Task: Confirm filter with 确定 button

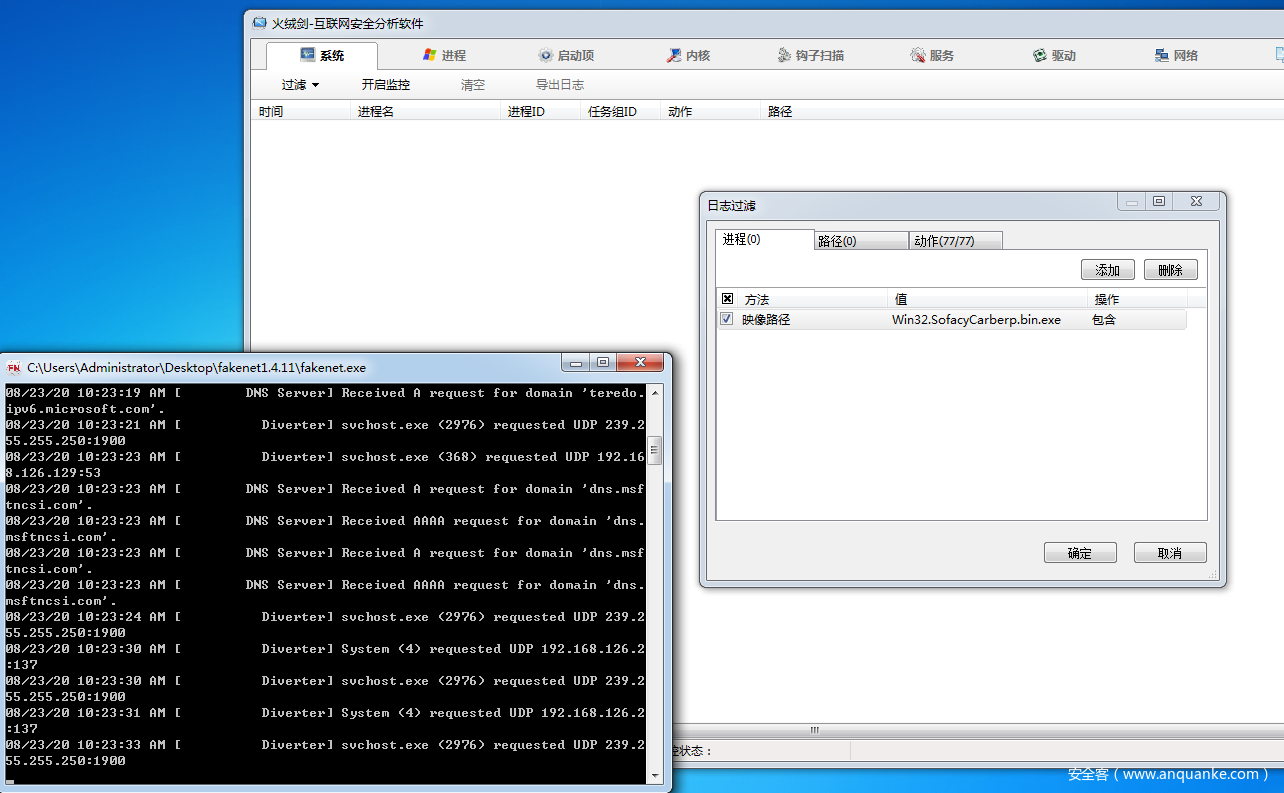Action: click(x=1080, y=553)
